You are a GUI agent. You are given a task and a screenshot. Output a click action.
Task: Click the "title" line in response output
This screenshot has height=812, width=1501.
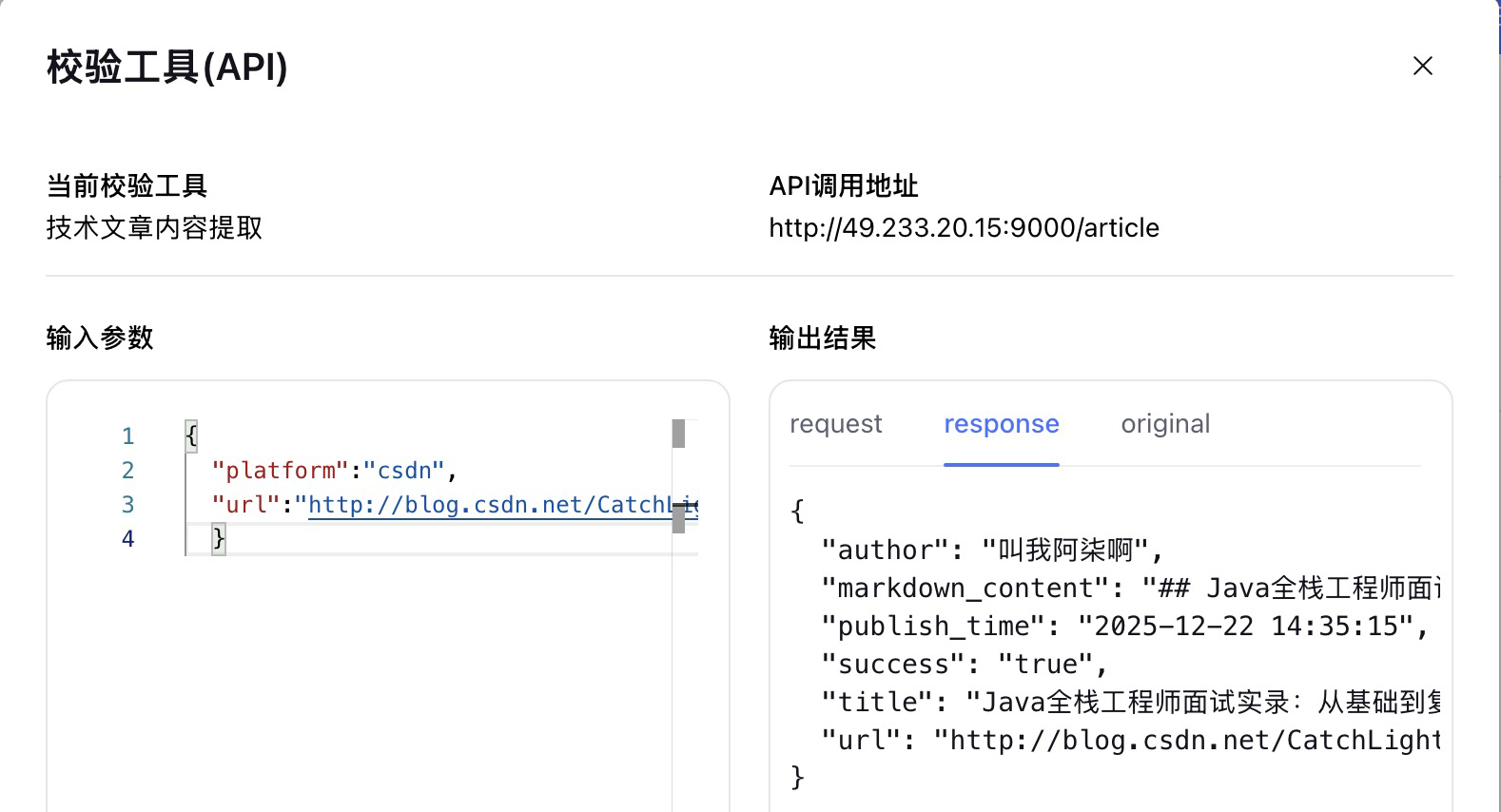(x=1130, y=703)
